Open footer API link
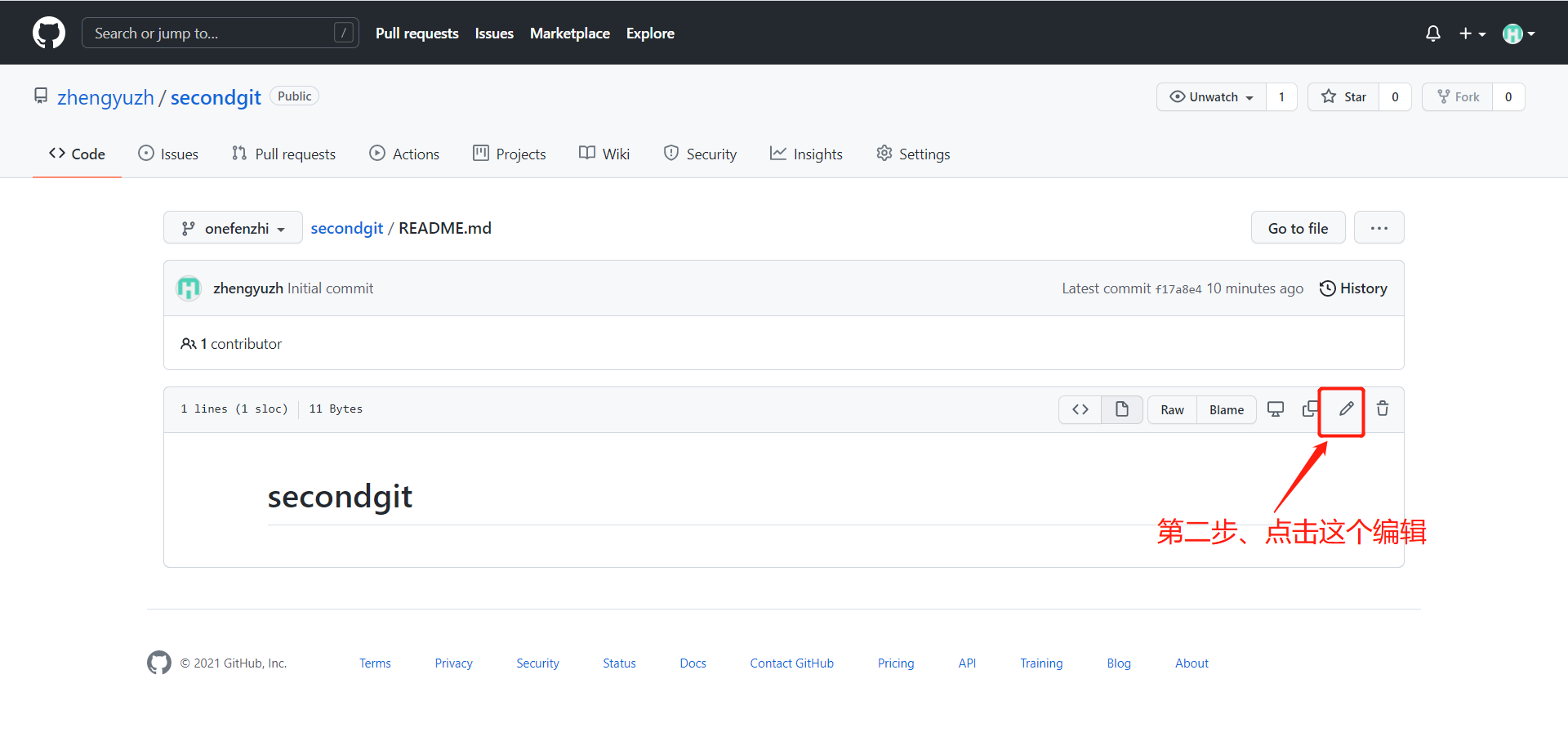This screenshot has height=737, width=1568. (967, 663)
